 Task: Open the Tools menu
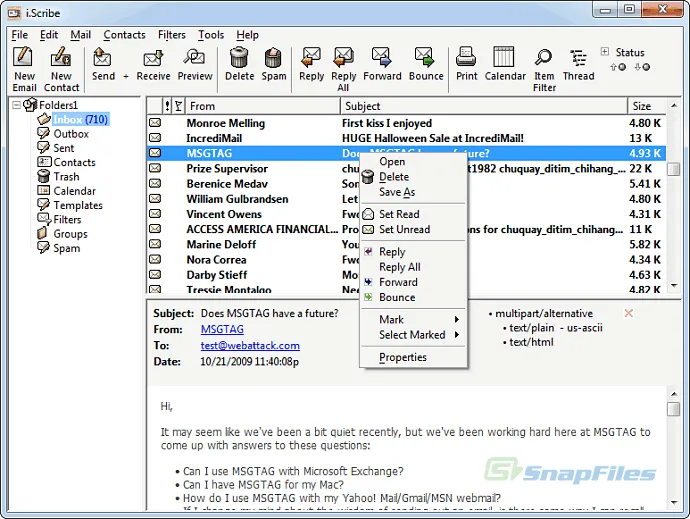(211, 35)
